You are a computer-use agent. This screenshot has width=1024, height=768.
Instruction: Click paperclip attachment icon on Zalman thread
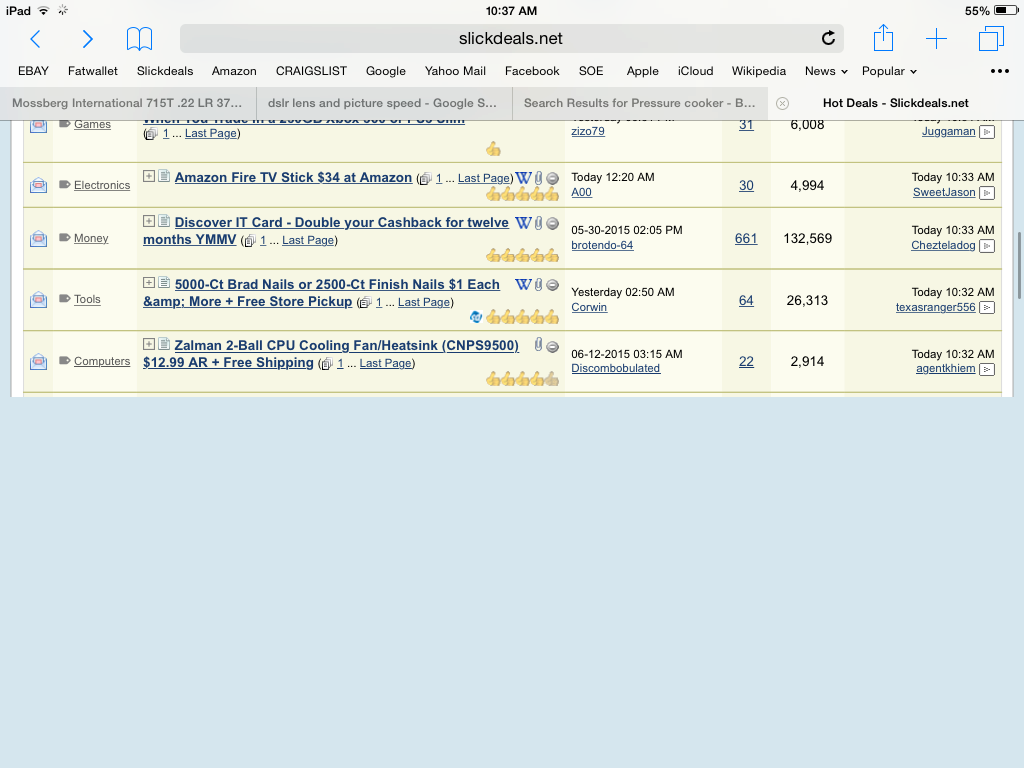(x=538, y=345)
